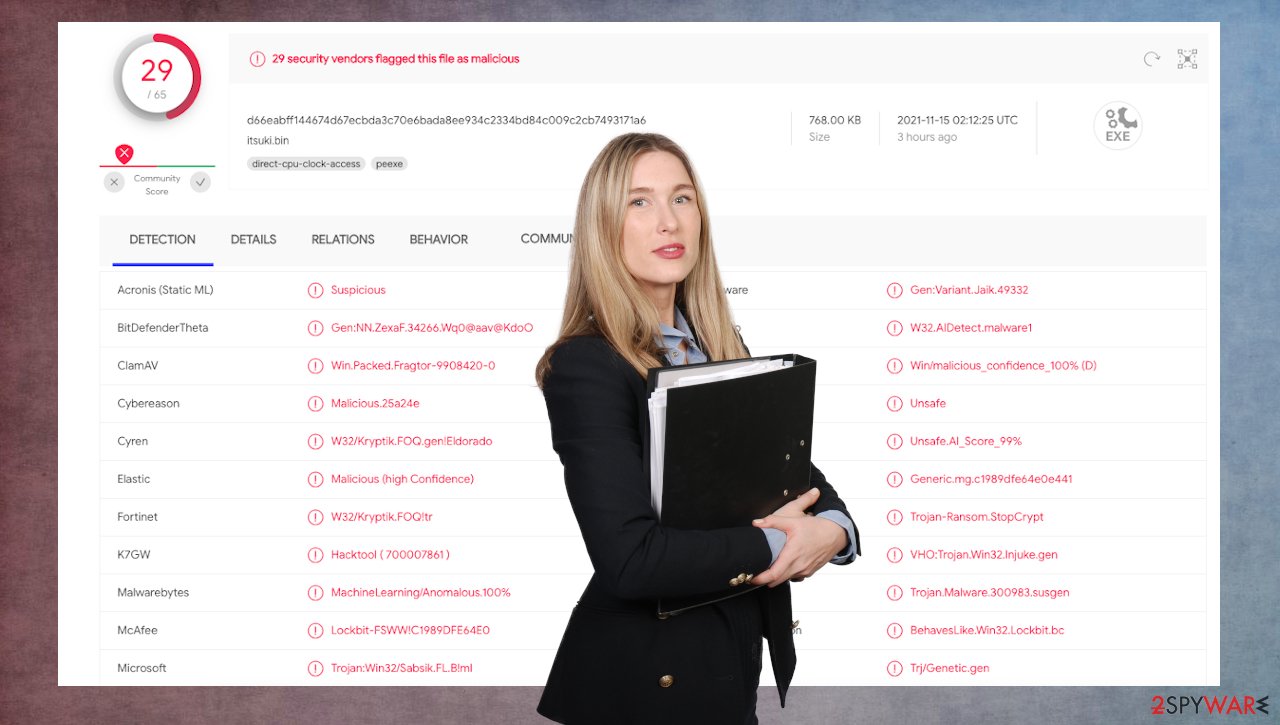
Task: Click the Cybereason vendor name
Action: tap(148, 404)
